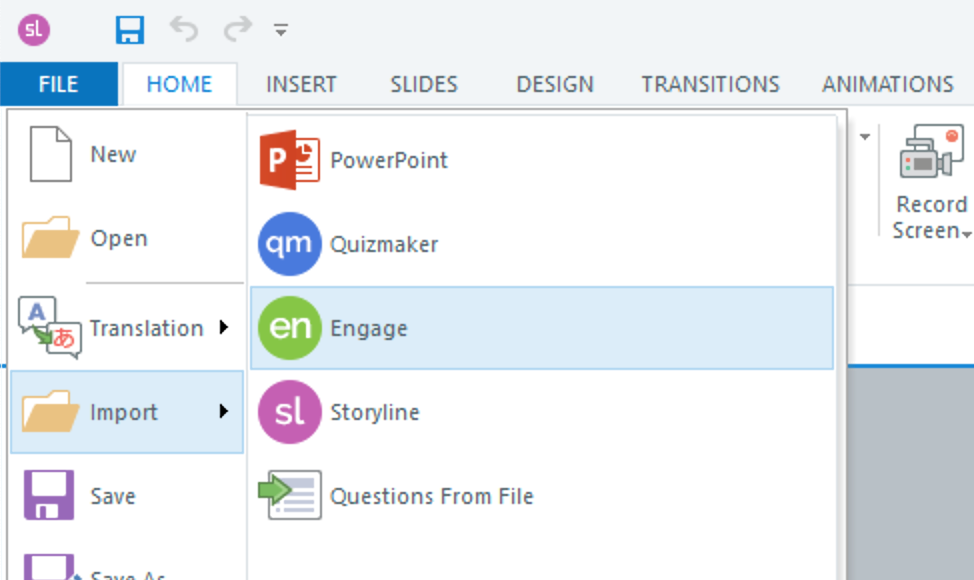Viewport: 974px width, 580px height.
Task: Click the Redo arrow icon
Action: tap(238, 30)
